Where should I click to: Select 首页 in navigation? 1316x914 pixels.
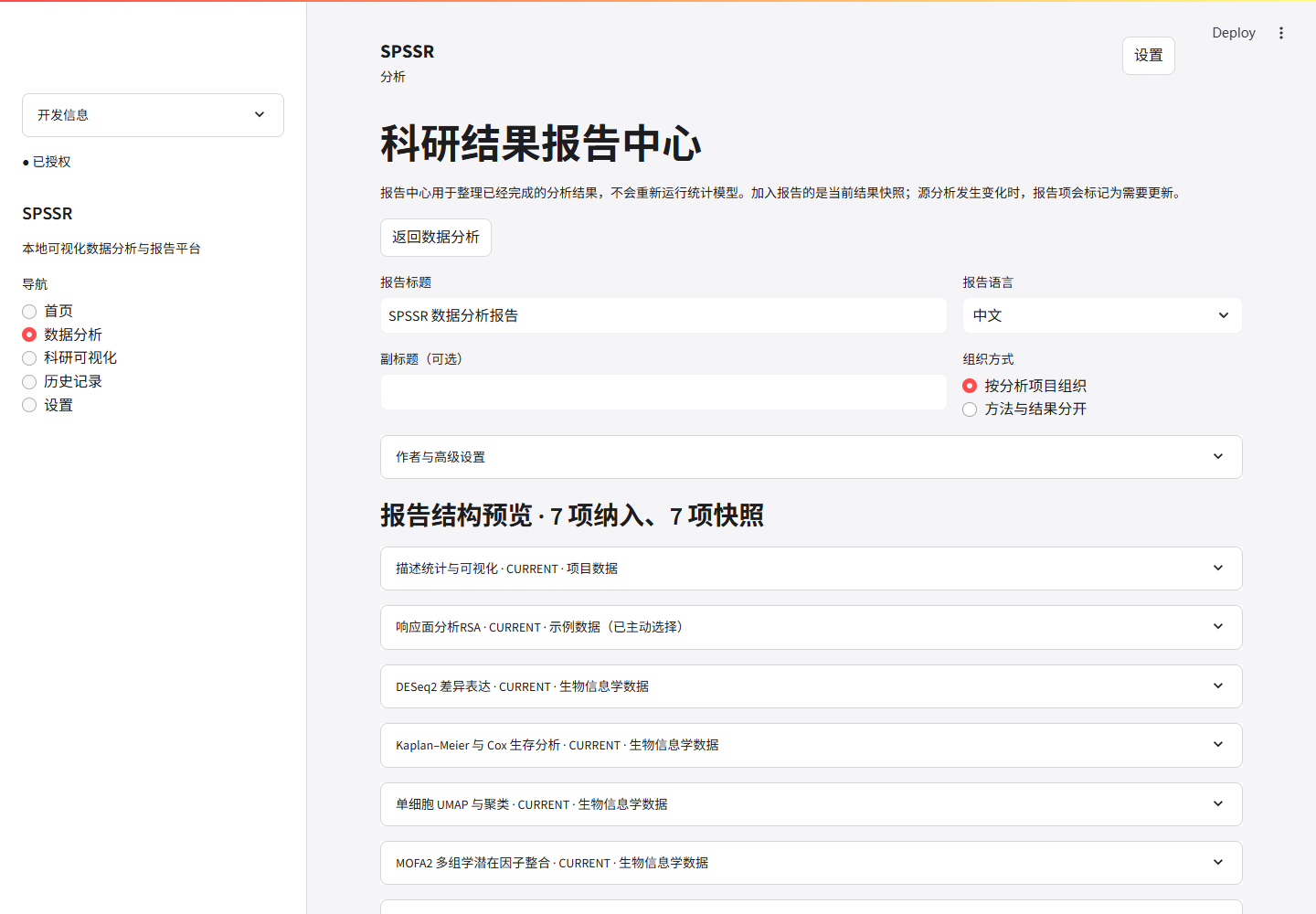tap(48, 311)
